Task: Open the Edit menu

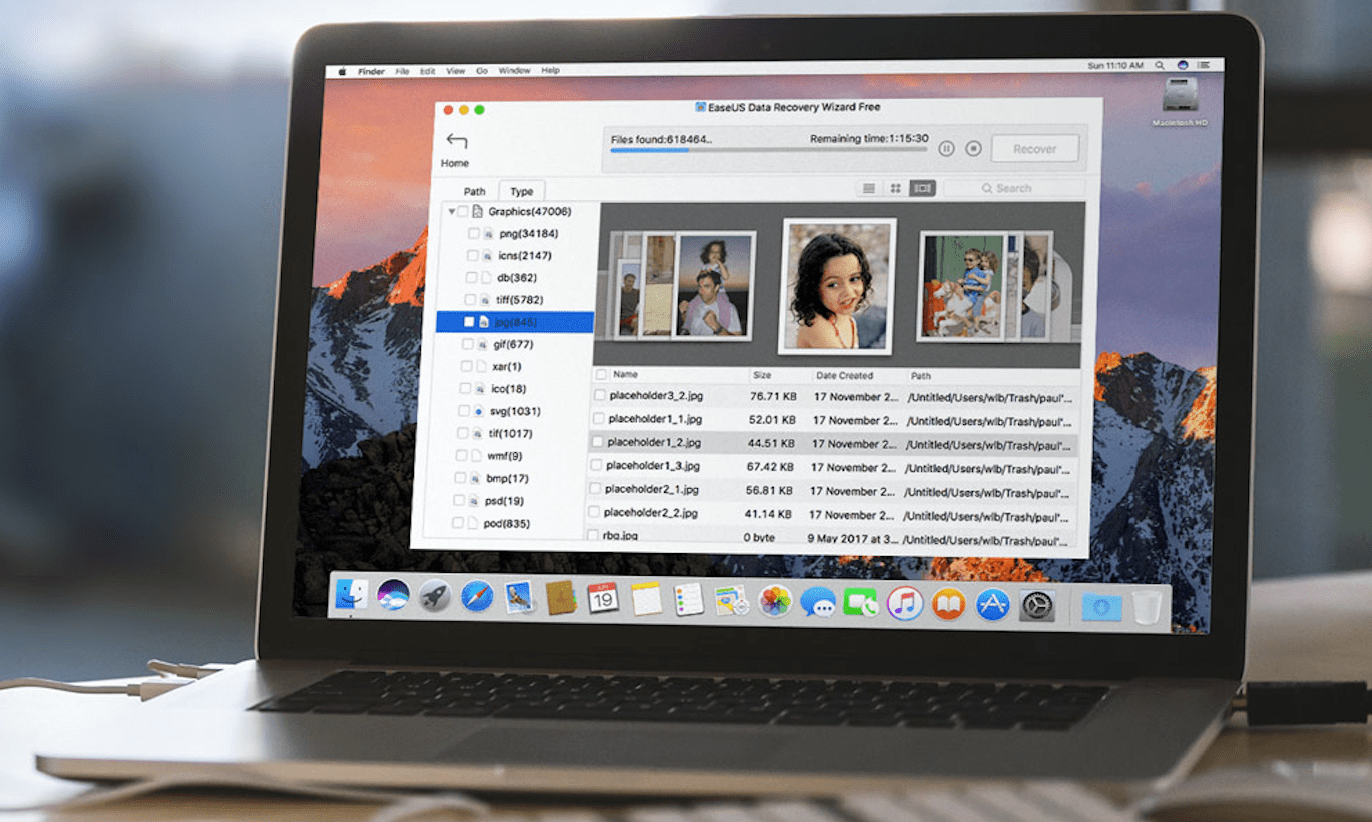Action: pyautogui.click(x=428, y=71)
